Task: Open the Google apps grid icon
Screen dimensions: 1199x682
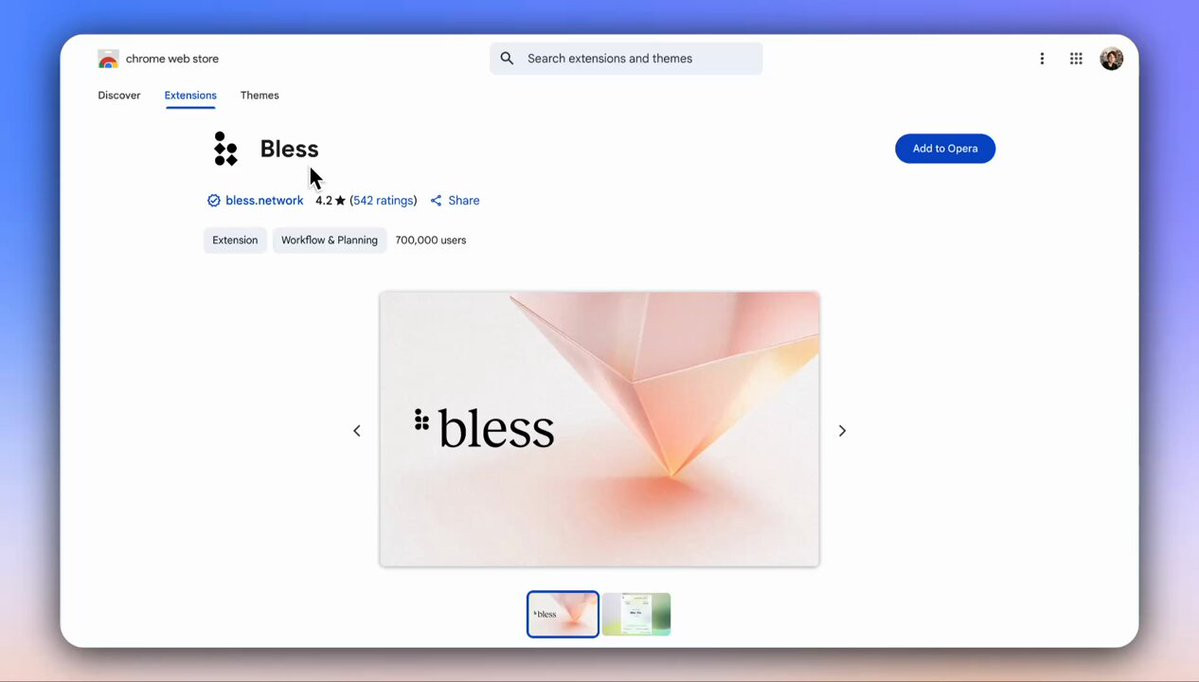Action: (x=1076, y=59)
